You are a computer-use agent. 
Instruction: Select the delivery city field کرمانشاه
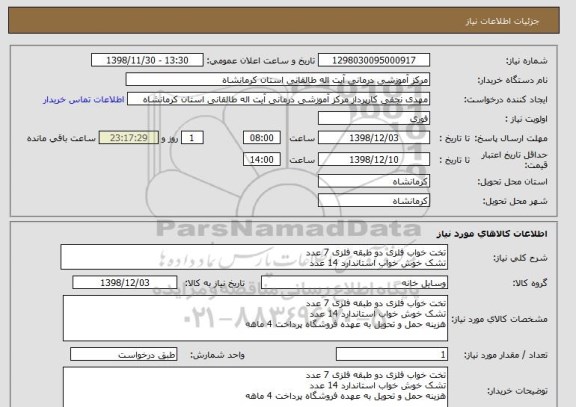[x=374, y=201]
